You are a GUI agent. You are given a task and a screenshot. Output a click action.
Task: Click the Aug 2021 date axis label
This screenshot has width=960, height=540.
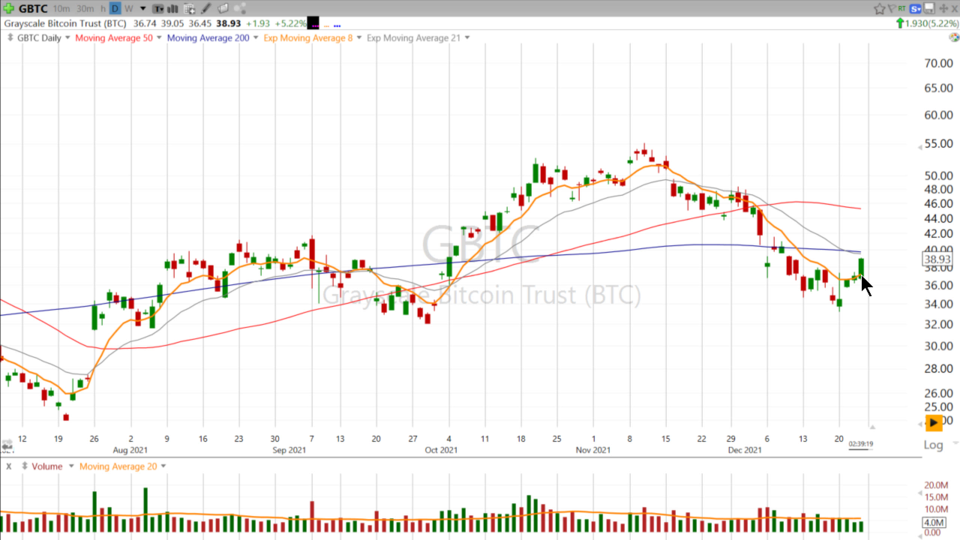coord(130,450)
